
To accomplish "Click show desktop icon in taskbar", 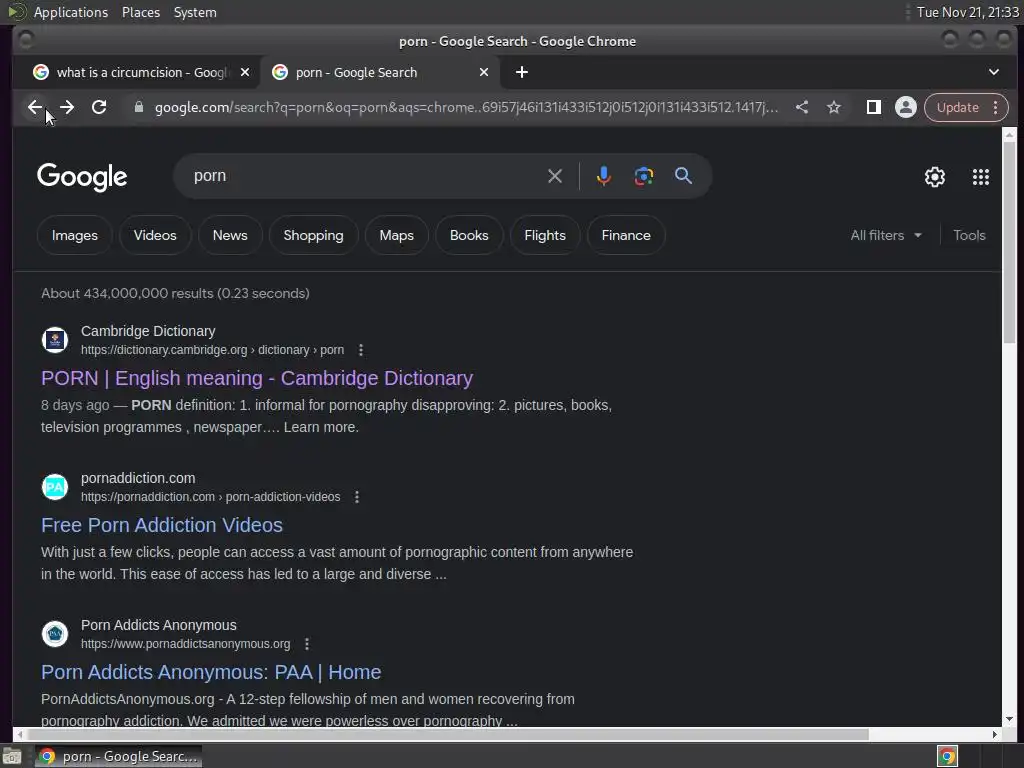I will click(12, 757).
